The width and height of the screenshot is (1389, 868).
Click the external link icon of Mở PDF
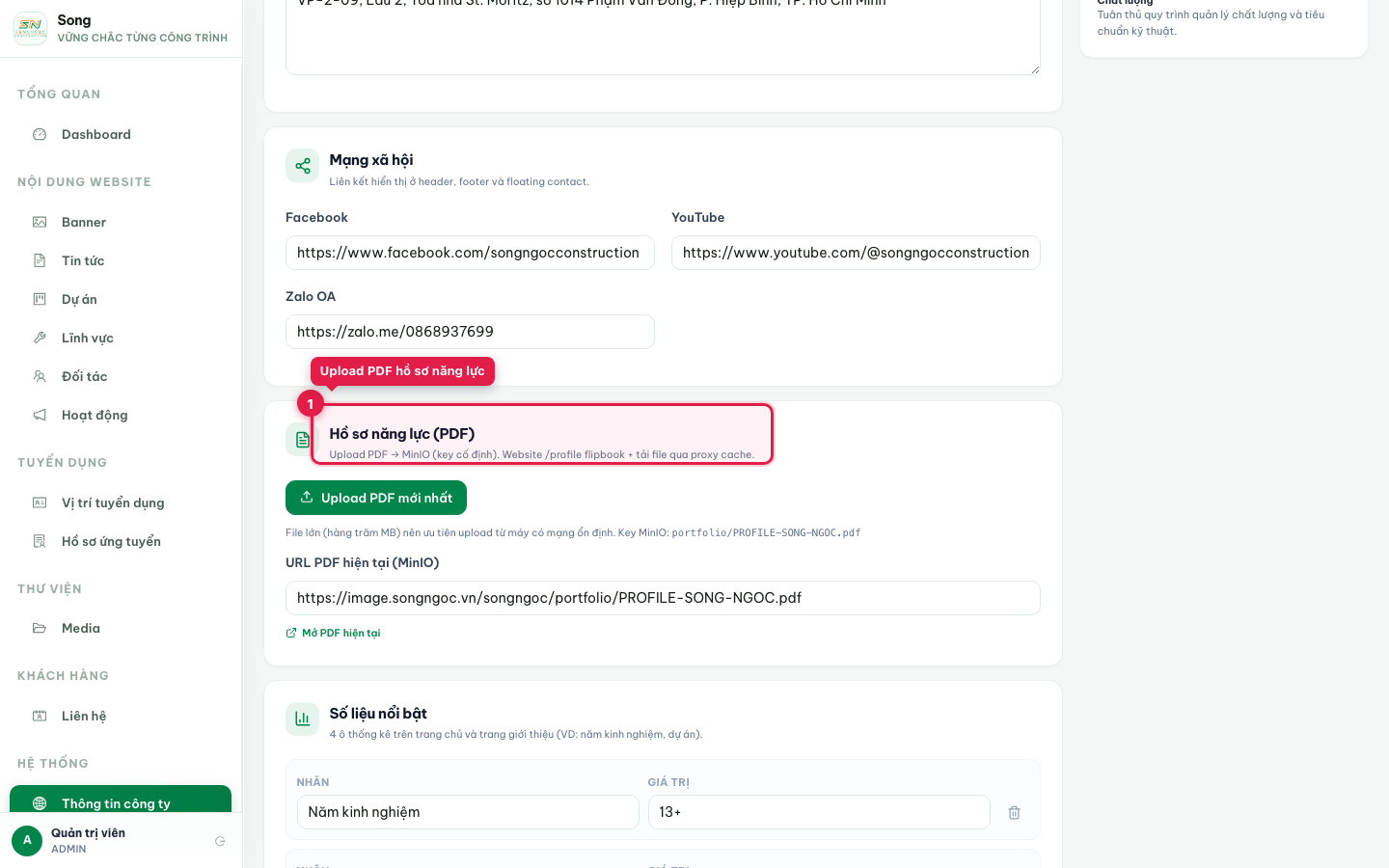291,633
